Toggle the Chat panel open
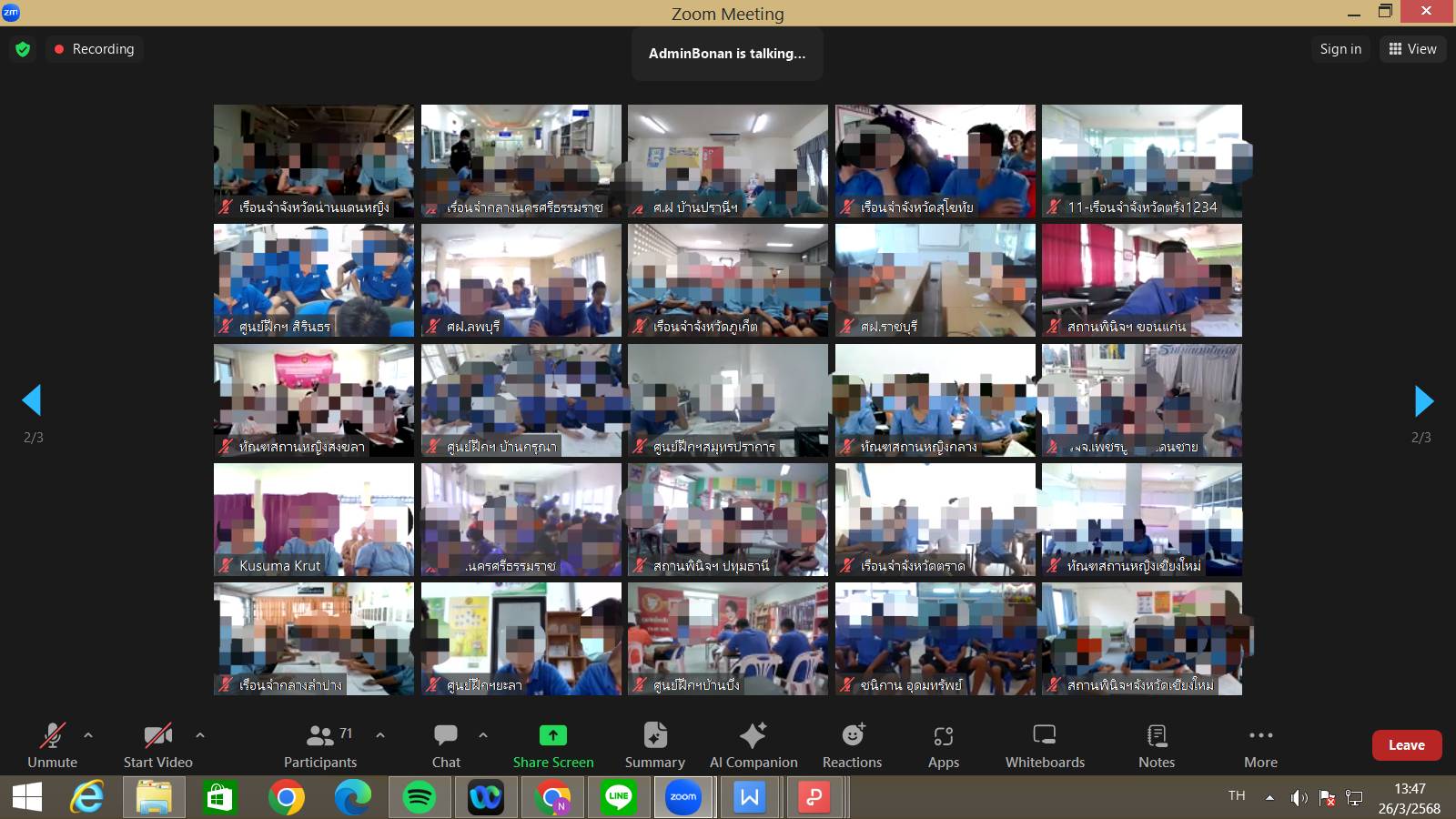 (446, 745)
